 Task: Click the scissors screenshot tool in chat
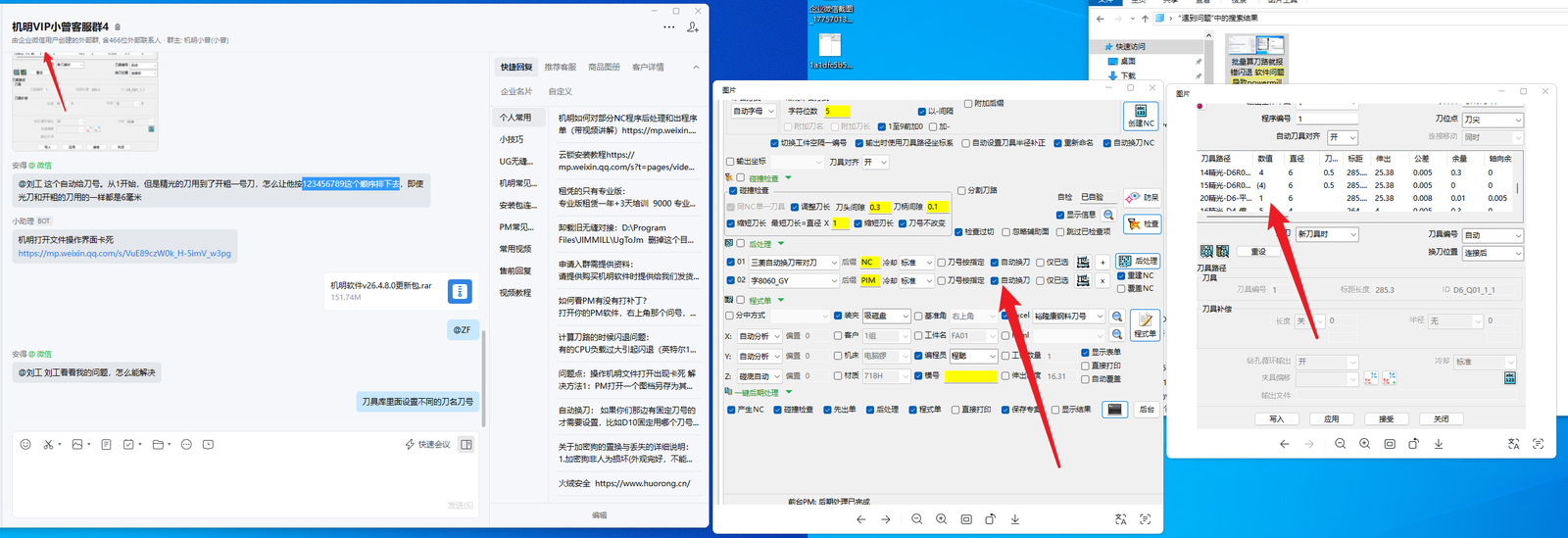tap(48, 444)
